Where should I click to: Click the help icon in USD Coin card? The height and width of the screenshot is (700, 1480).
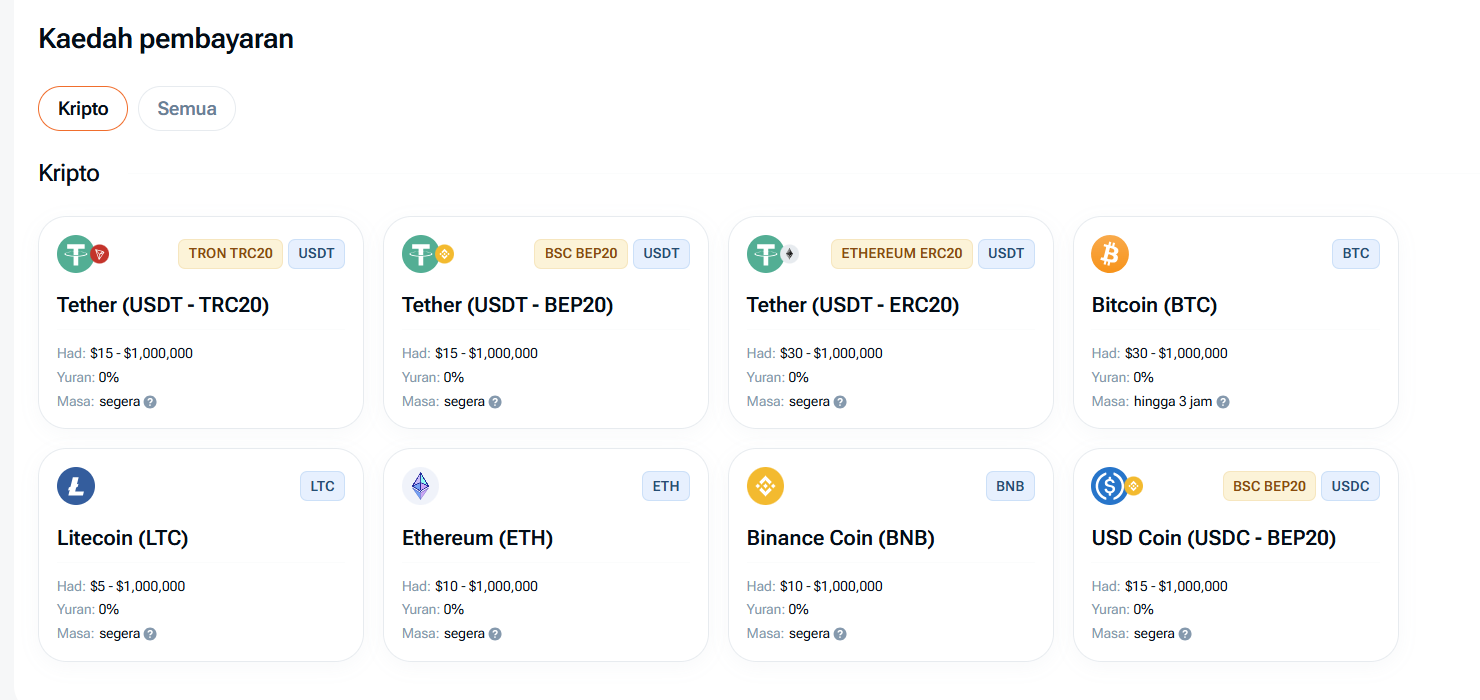[1185, 634]
